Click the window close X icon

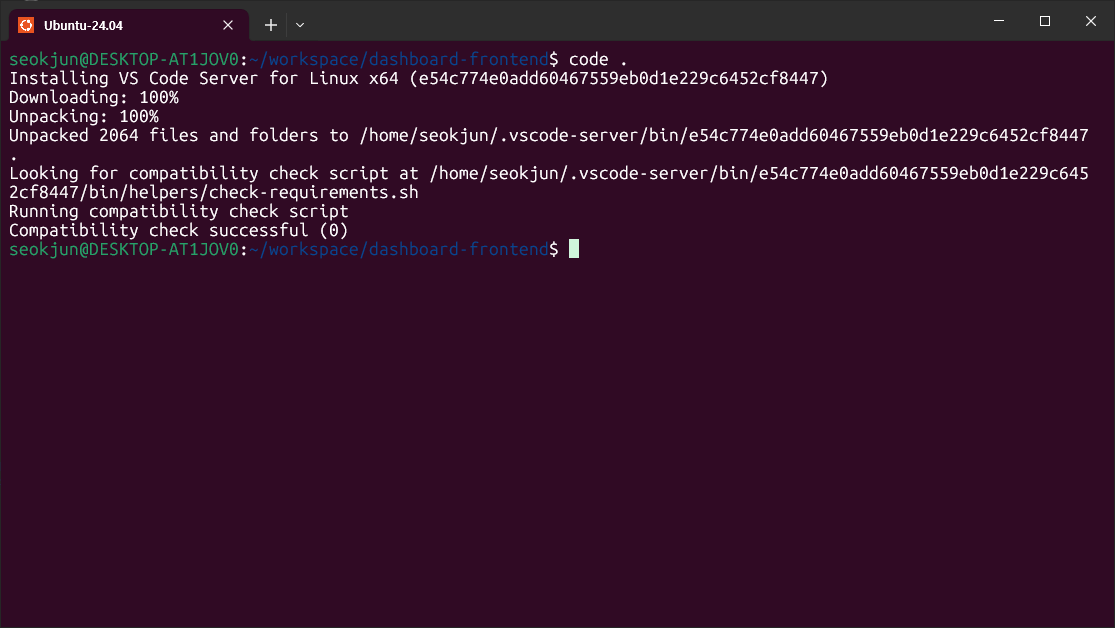tap(1090, 20)
